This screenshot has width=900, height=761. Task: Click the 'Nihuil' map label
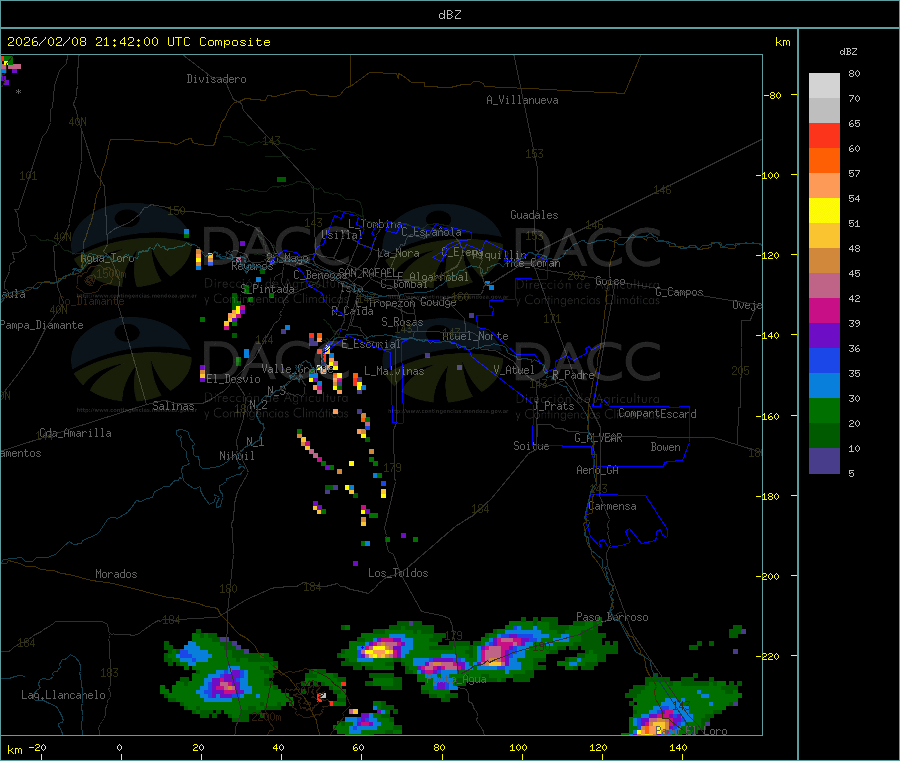(x=236, y=456)
